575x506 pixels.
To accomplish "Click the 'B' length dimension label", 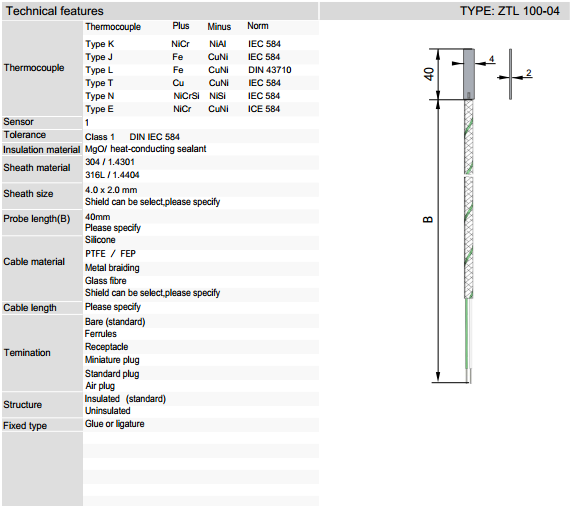I will [x=428, y=220].
